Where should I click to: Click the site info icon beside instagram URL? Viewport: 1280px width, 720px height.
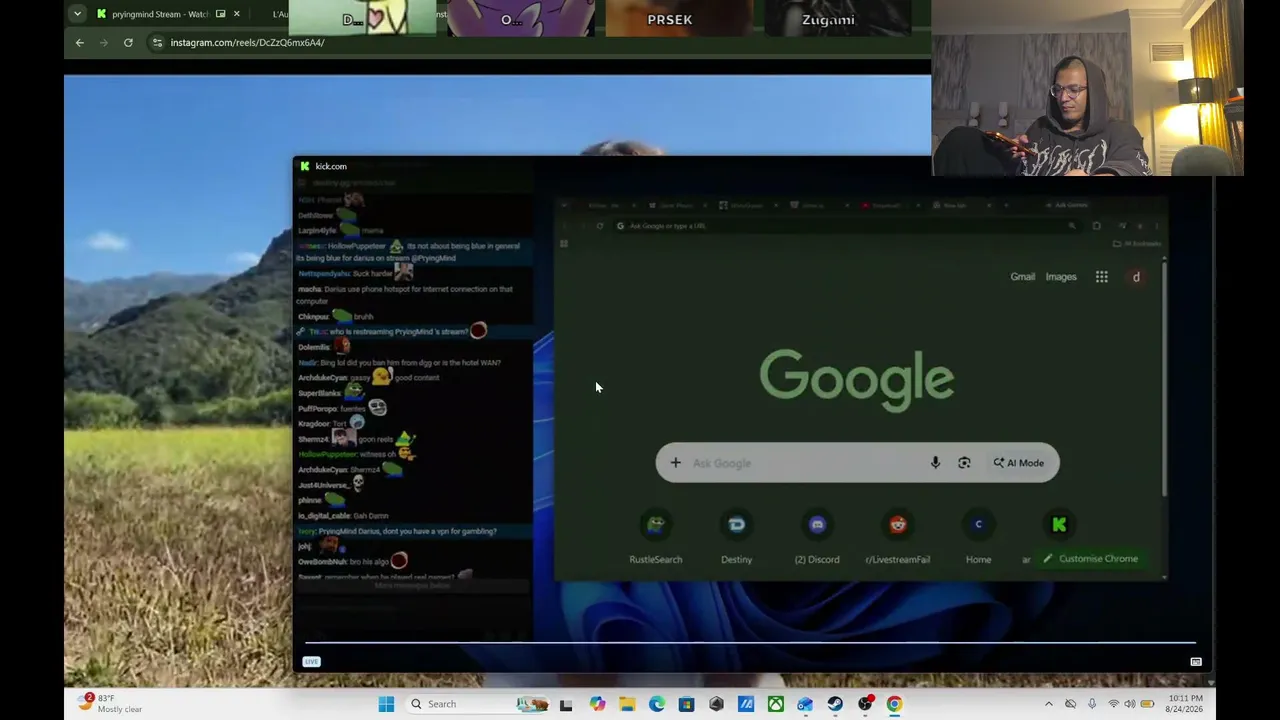pos(157,43)
